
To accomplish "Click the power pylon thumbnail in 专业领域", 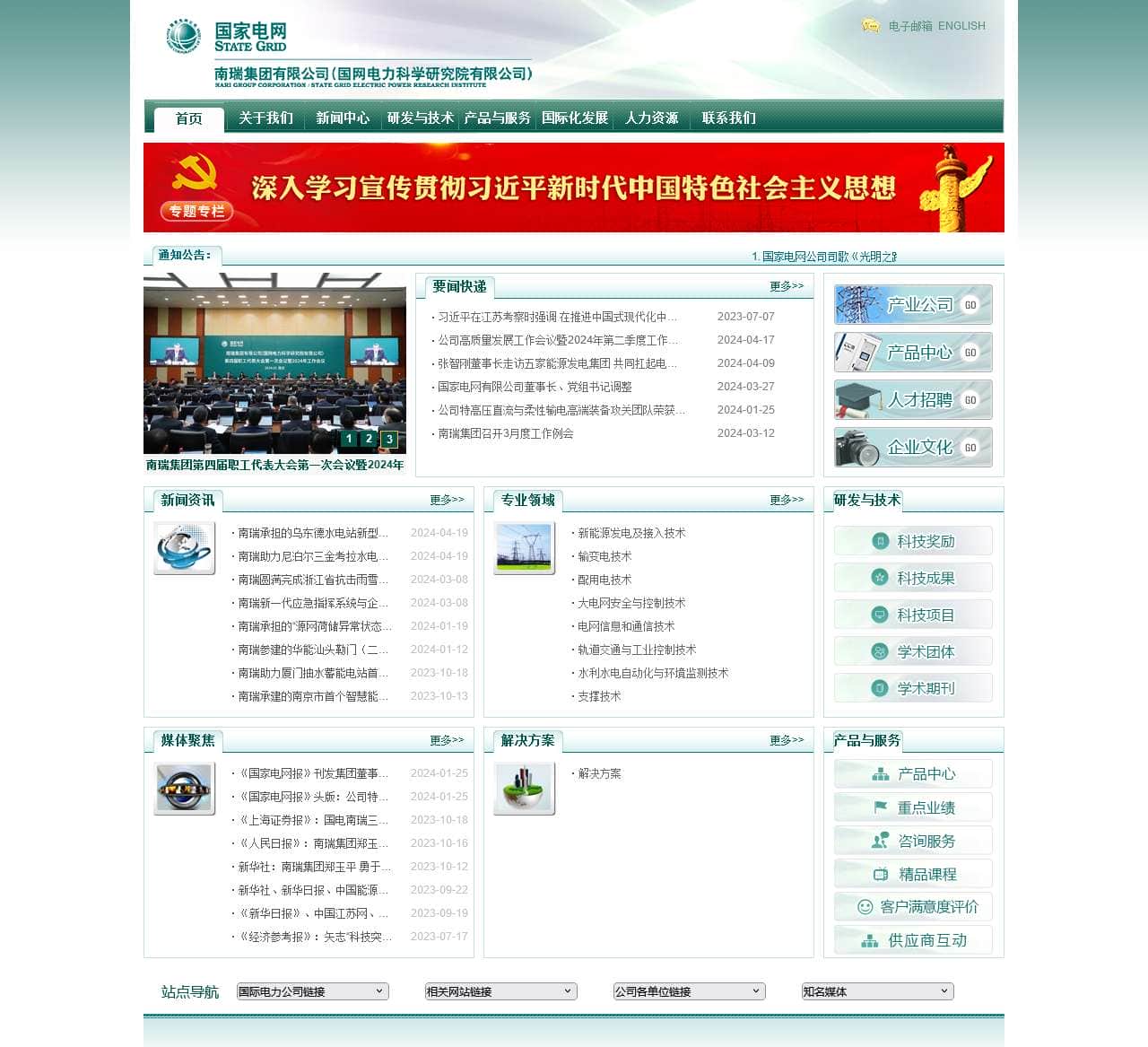I will [525, 548].
